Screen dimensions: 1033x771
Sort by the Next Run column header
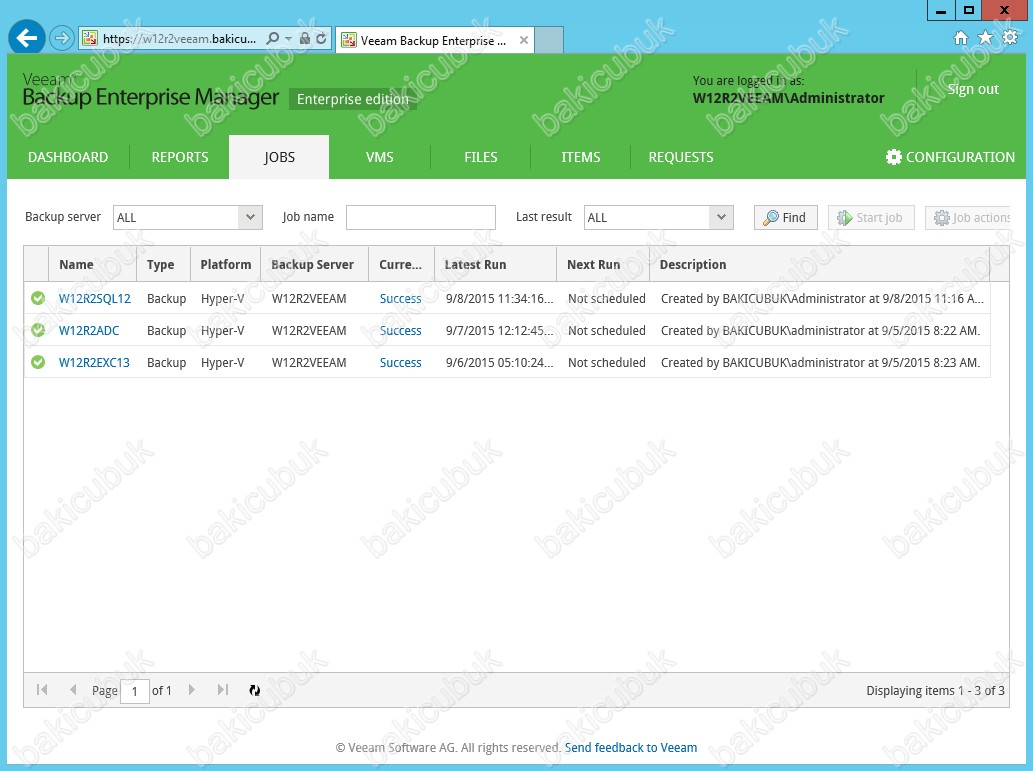[x=603, y=264]
